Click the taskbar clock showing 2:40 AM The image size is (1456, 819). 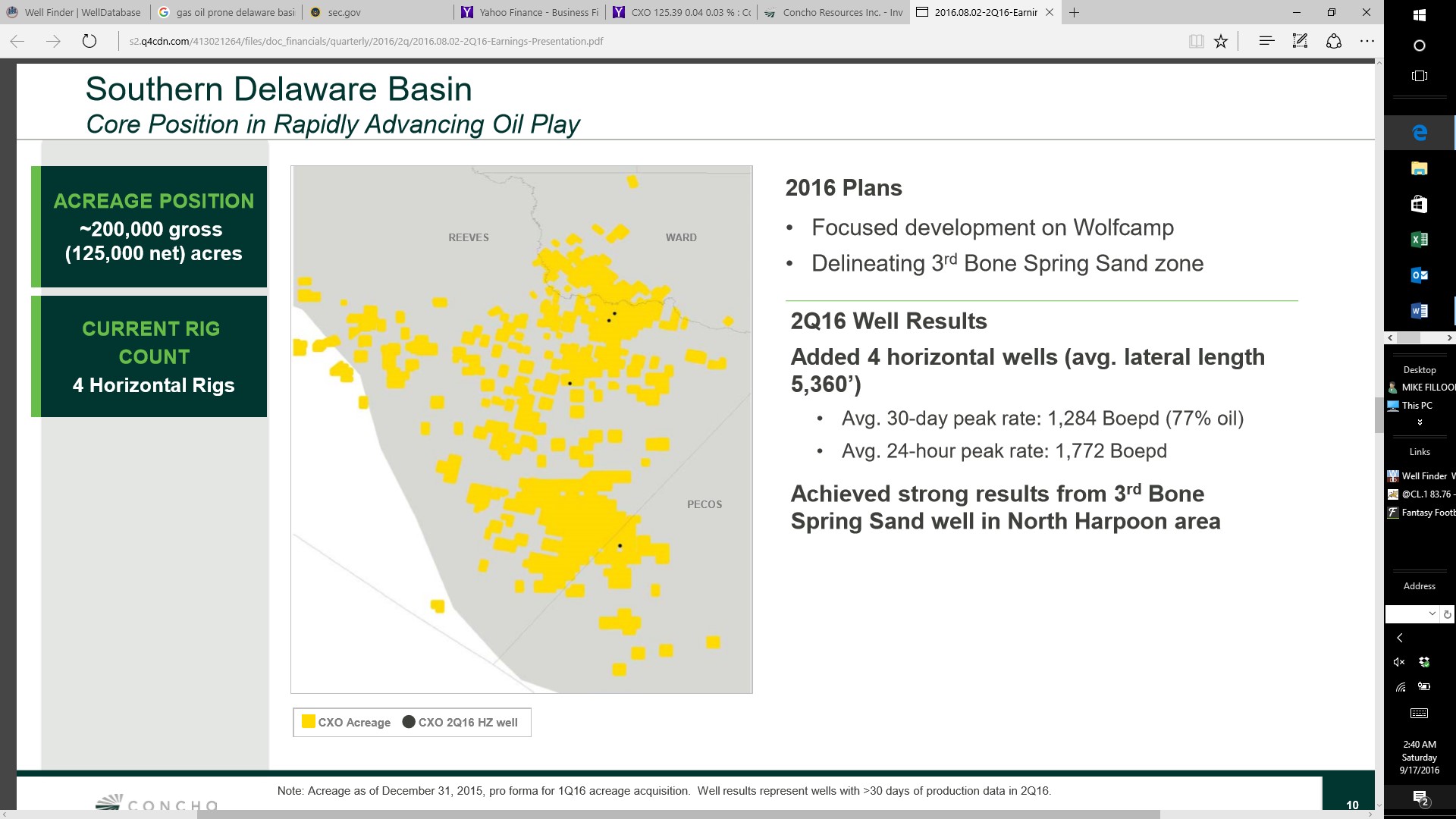1420,757
